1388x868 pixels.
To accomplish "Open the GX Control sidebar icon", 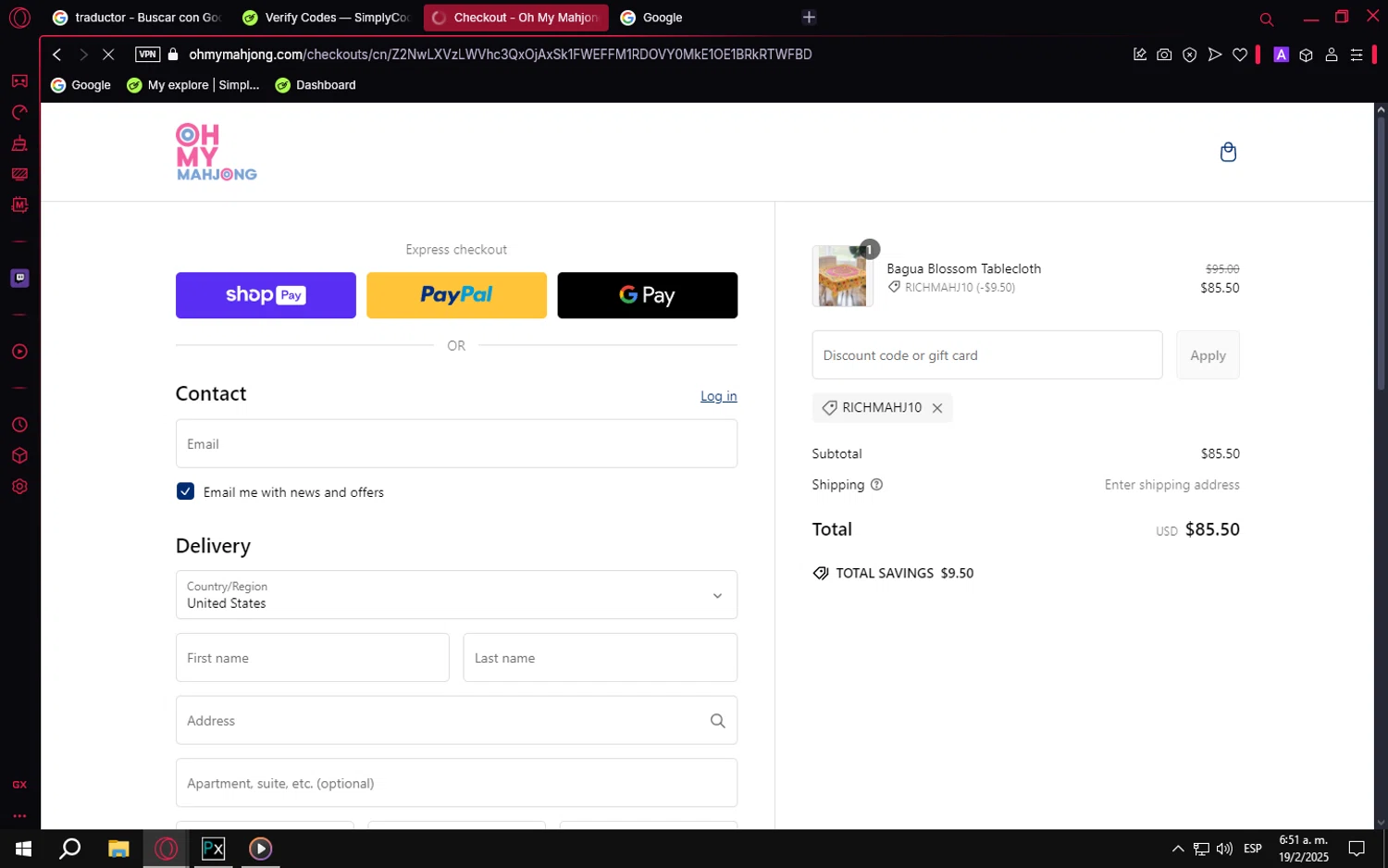I will click(19, 113).
